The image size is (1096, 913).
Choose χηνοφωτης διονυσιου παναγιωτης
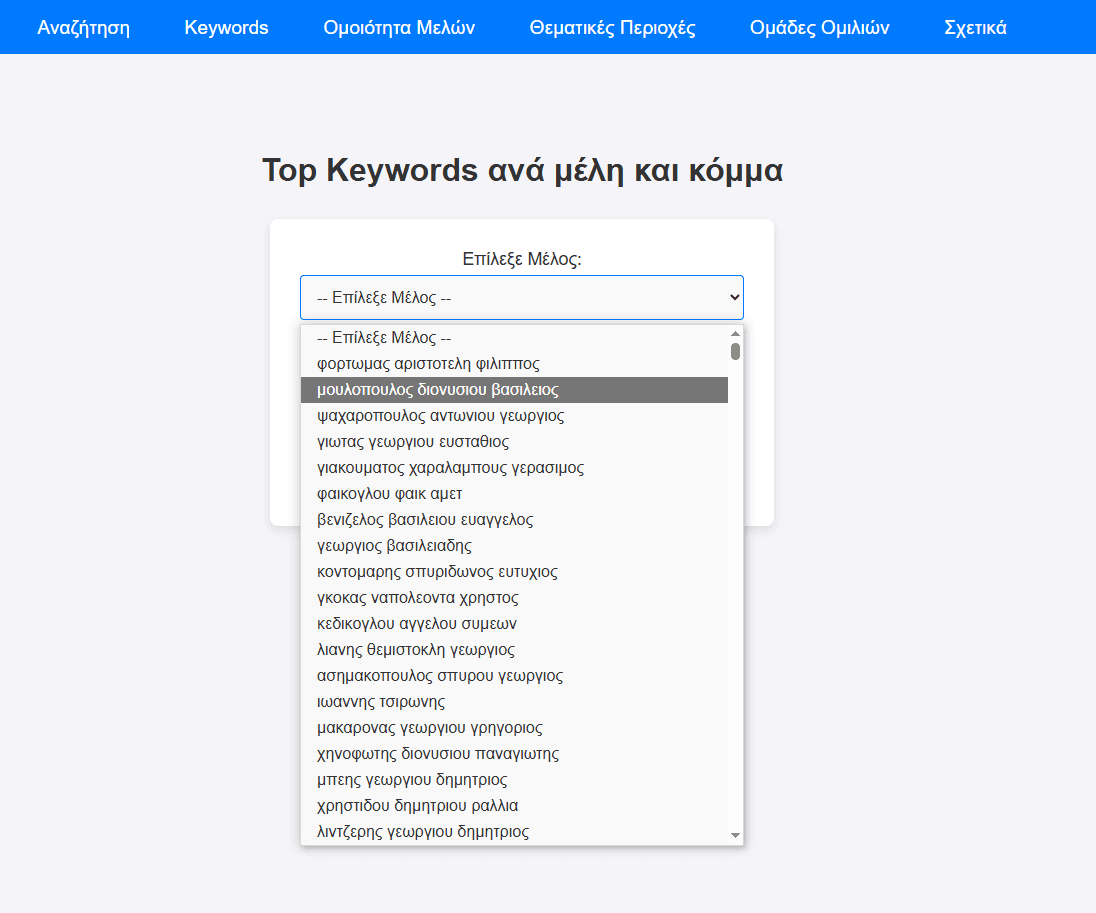[514, 754]
